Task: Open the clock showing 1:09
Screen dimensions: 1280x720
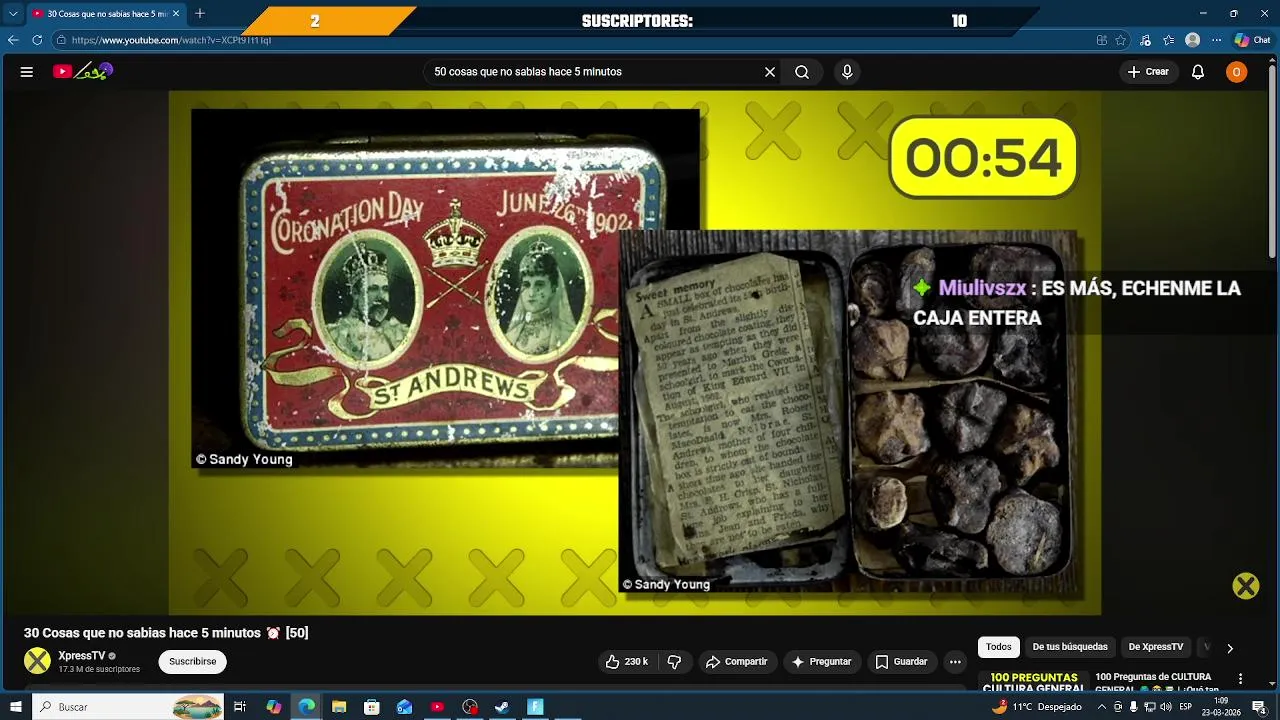Action: (1221, 707)
